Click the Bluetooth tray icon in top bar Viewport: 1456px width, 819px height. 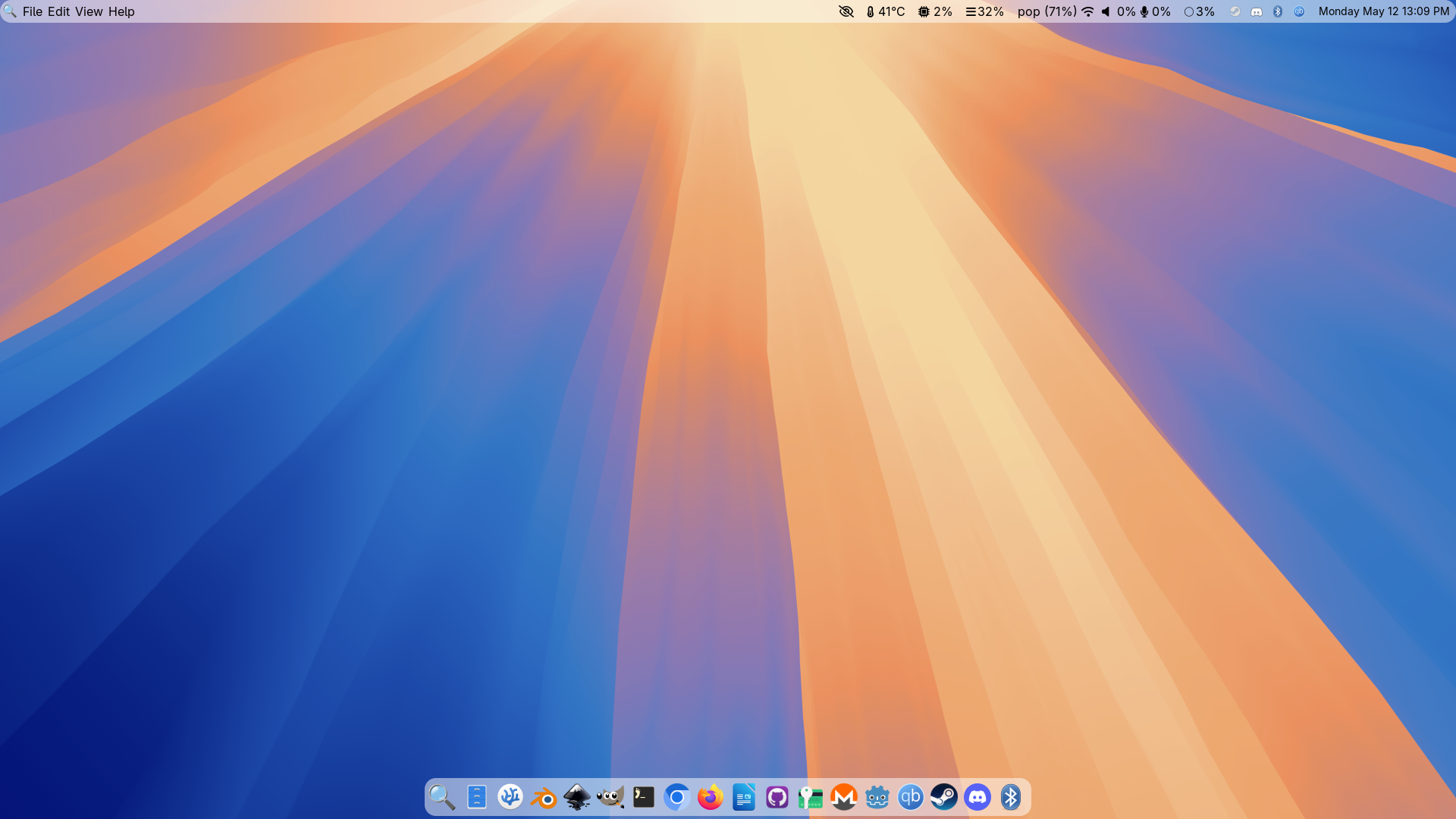(1278, 11)
